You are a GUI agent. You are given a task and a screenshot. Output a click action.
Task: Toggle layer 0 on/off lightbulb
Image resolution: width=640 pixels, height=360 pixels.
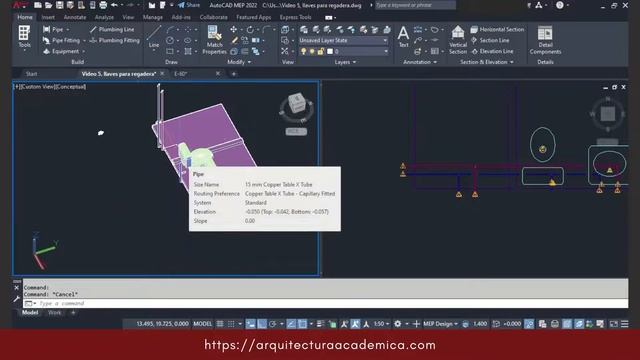[x=303, y=51]
